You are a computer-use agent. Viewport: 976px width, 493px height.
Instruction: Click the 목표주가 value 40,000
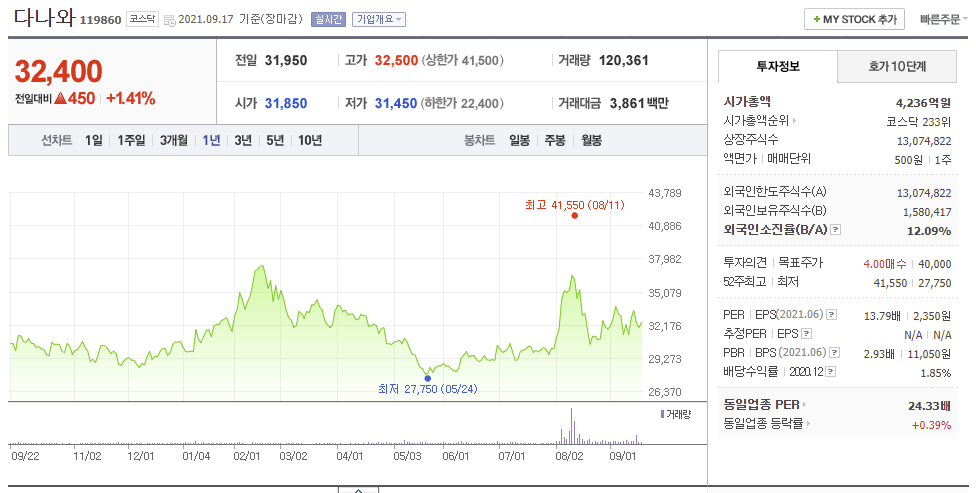[934, 264]
